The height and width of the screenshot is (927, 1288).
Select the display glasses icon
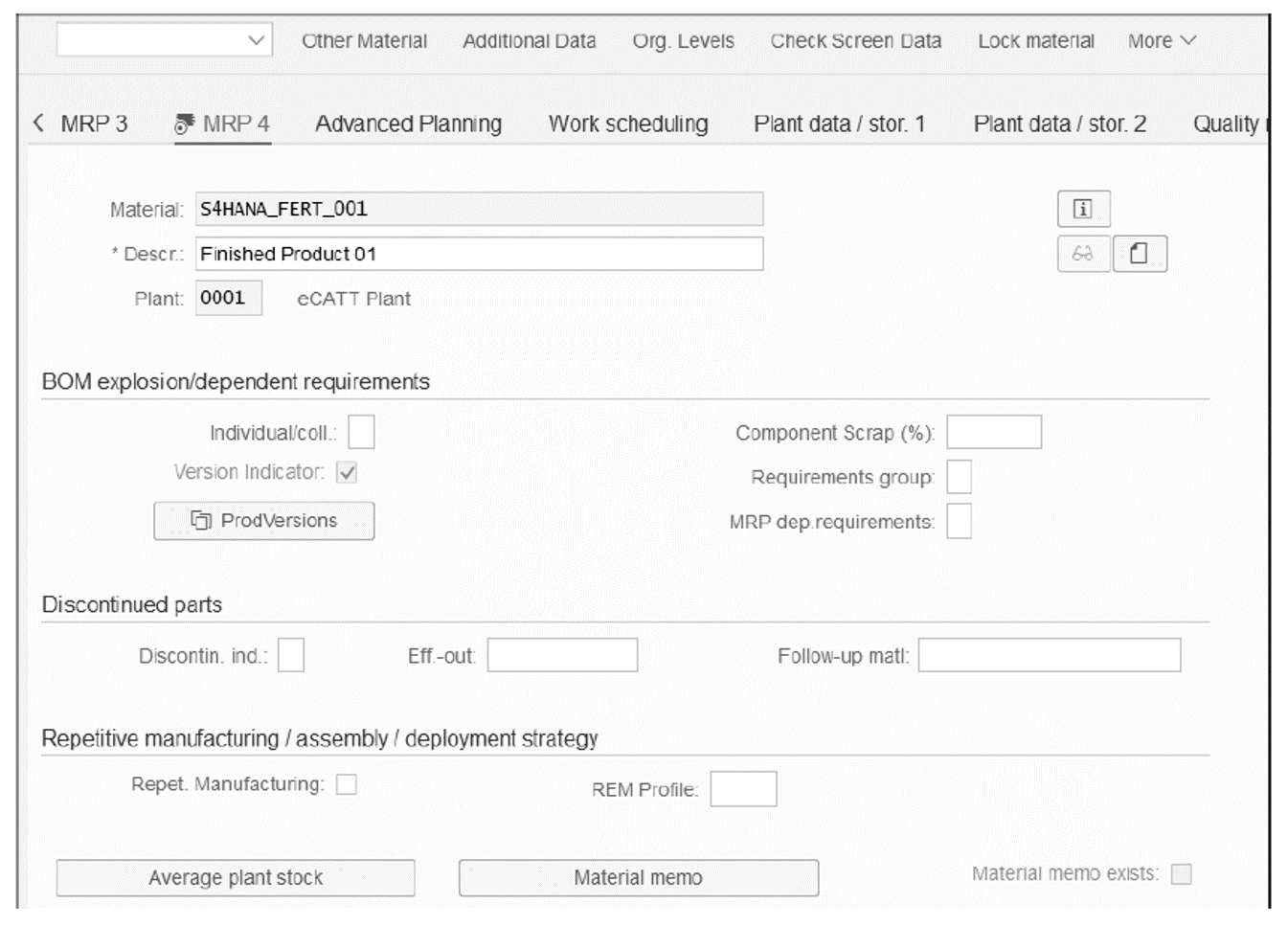coord(1081,253)
